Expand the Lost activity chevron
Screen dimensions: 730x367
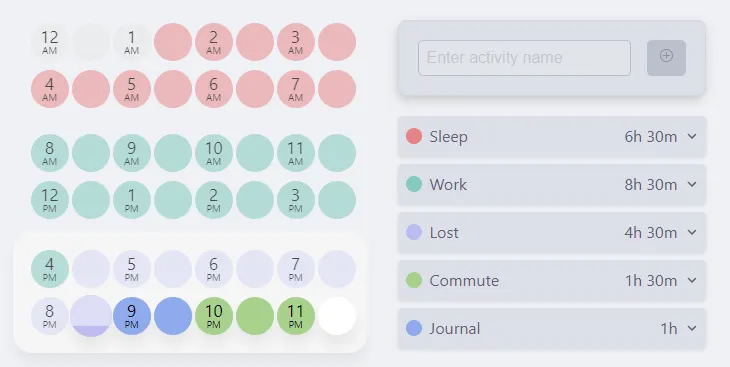(x=692, y=232)
